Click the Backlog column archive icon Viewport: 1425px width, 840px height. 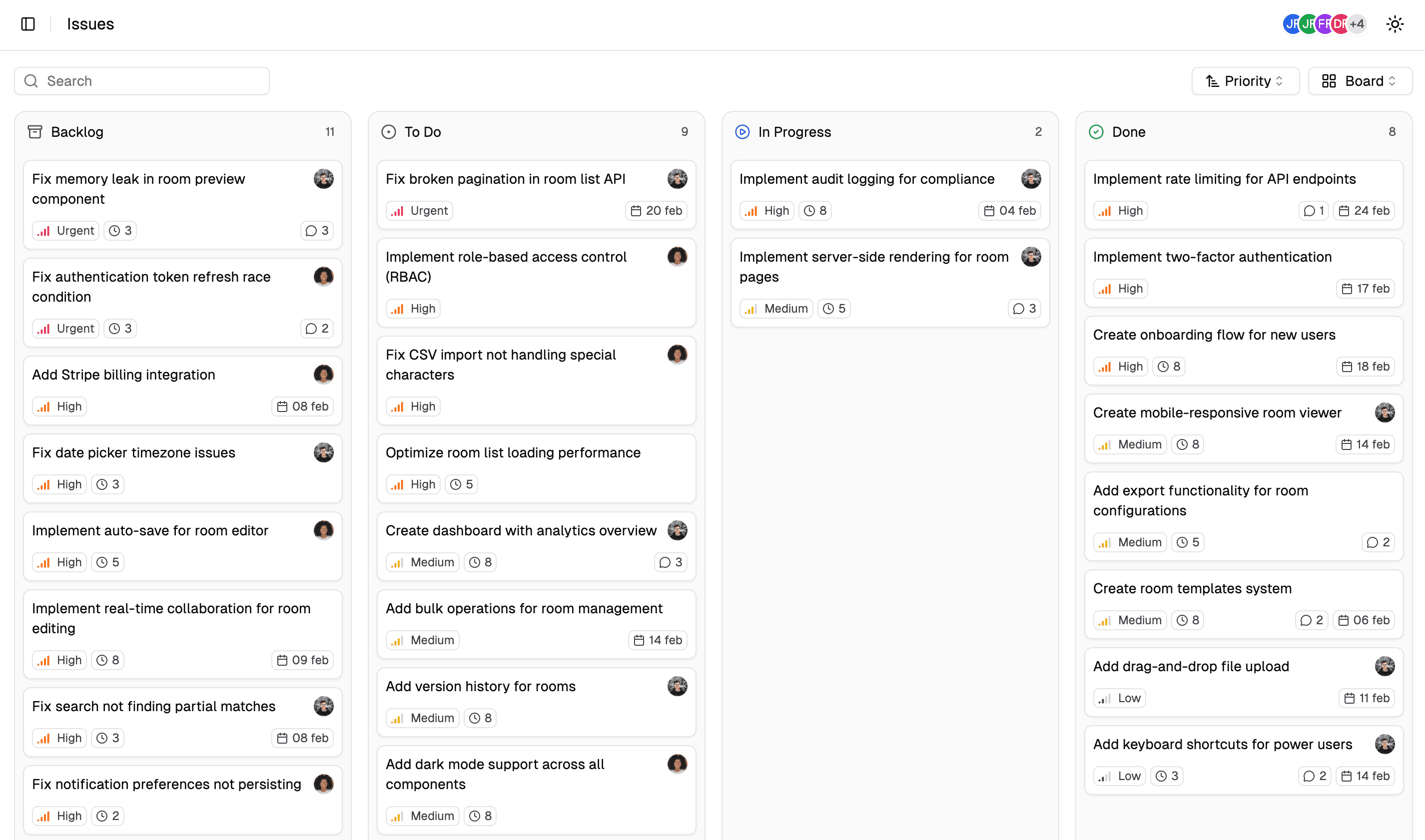pos(35,132)
